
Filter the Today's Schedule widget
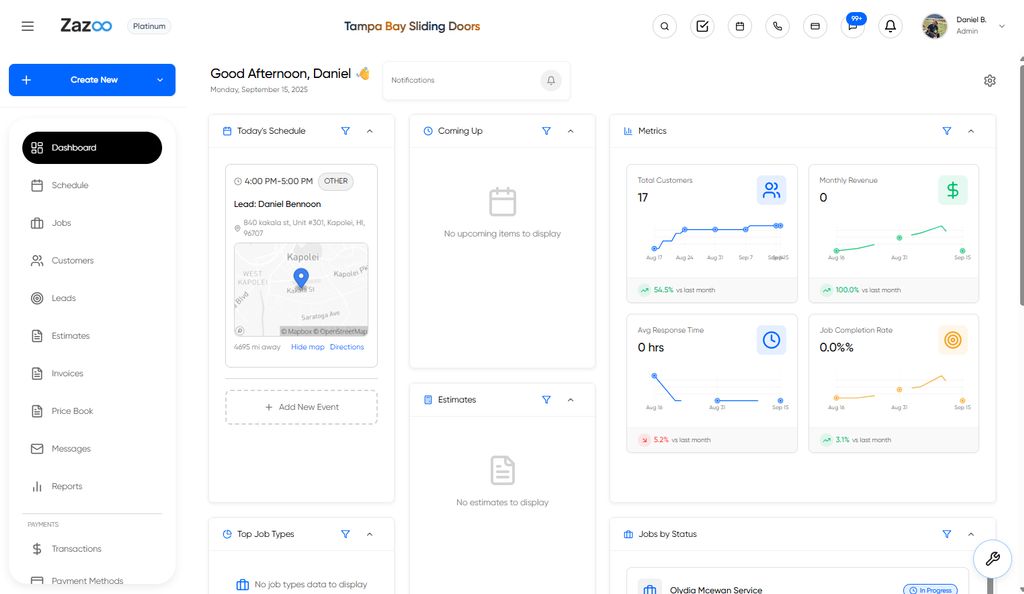[x=346, y=131]
